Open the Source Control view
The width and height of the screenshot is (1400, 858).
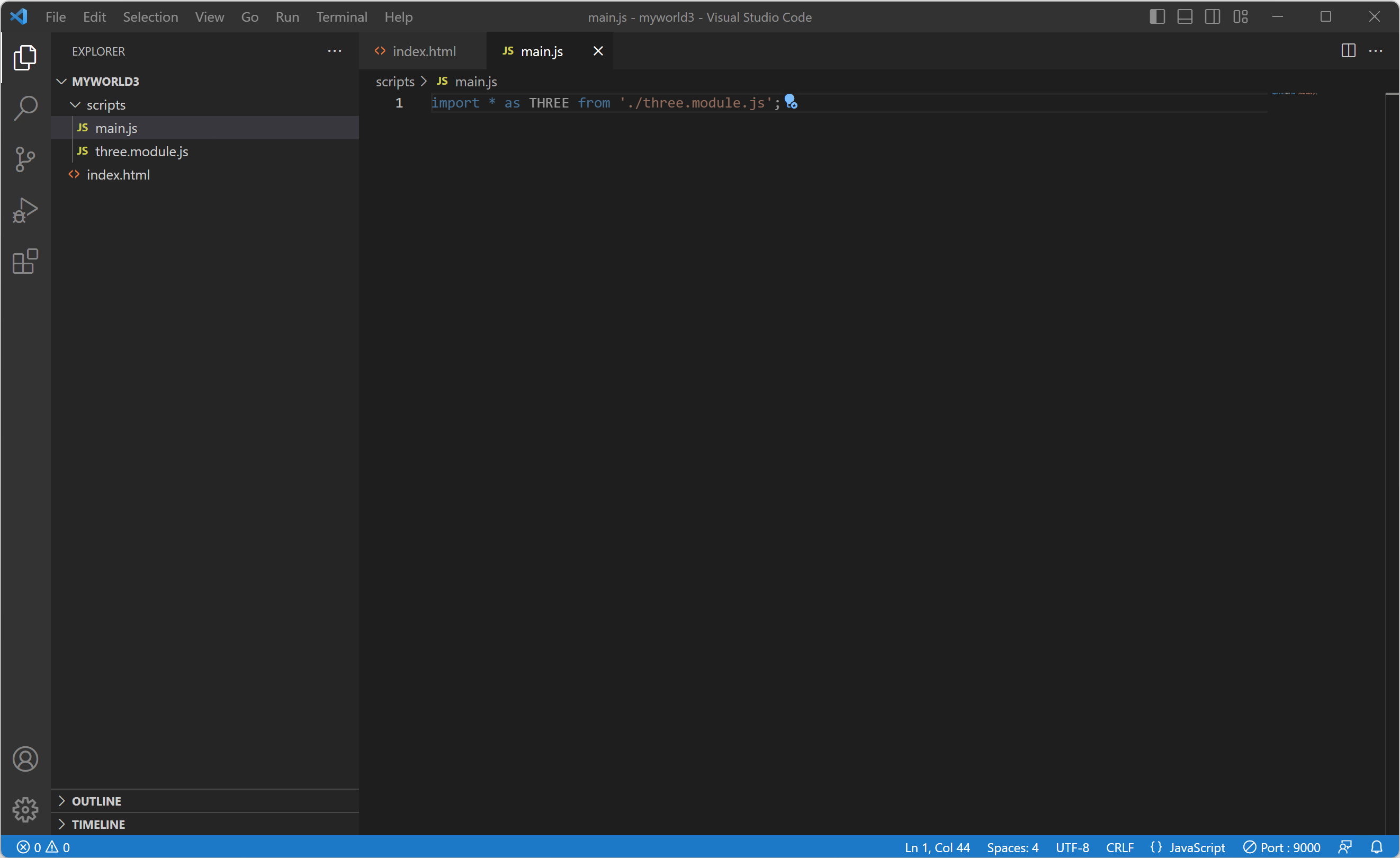pos(25,159)
